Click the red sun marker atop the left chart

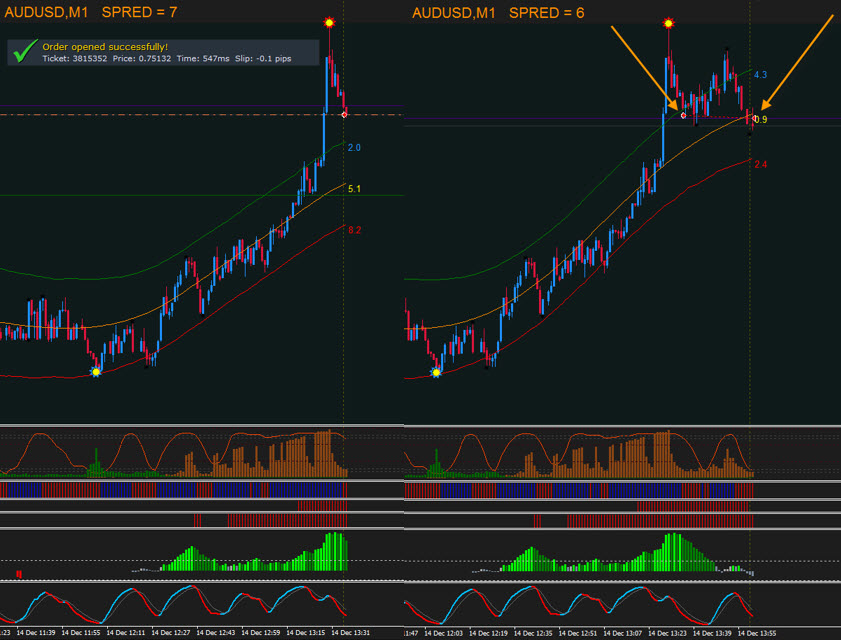coord(329,23)
